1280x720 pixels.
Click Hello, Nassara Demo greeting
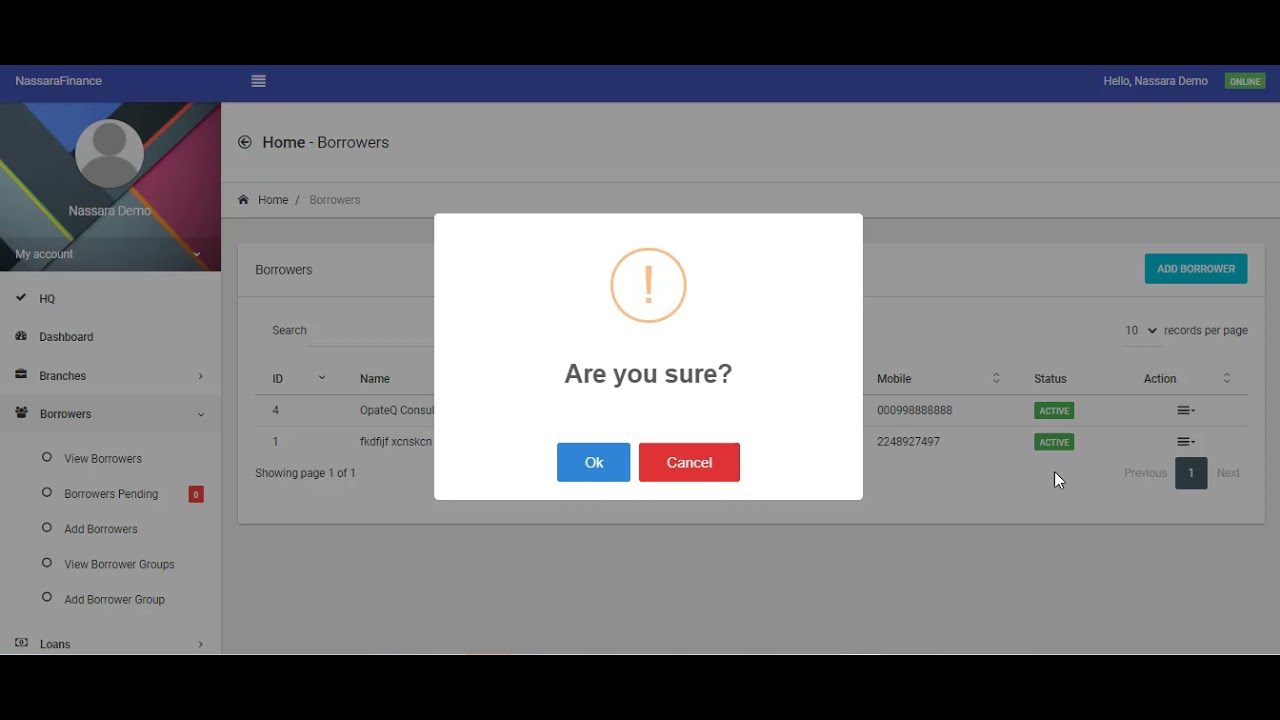point(1155,81)
